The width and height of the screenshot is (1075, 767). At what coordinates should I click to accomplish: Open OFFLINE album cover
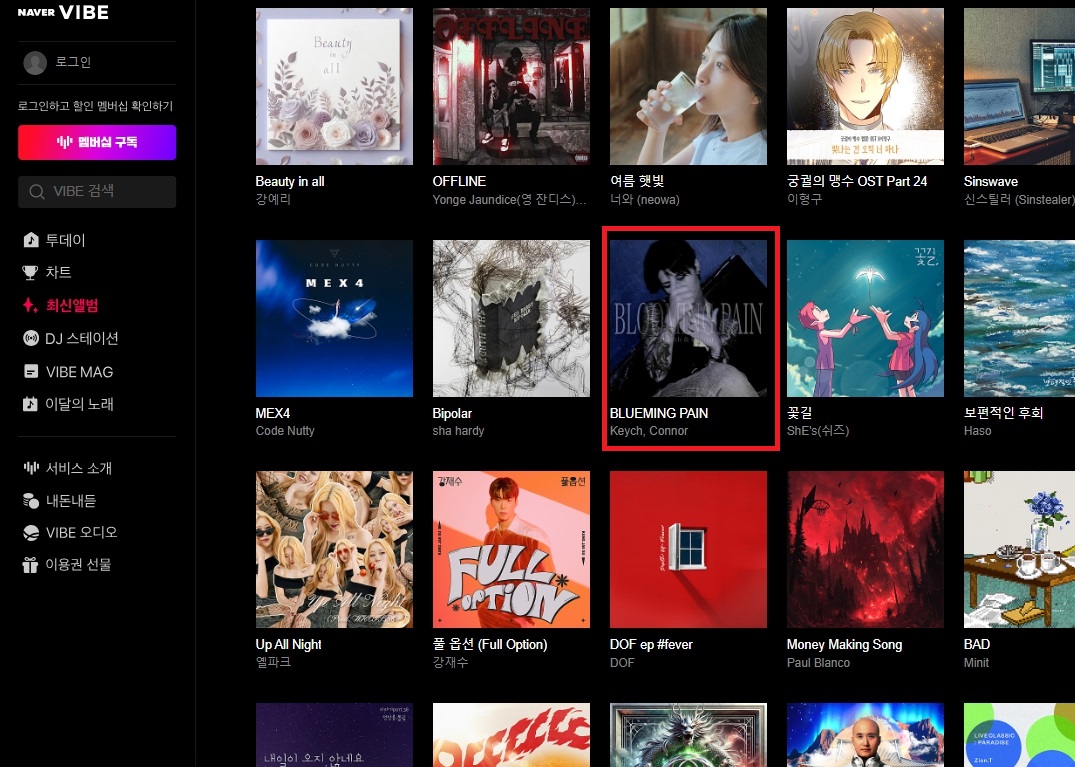[511, 86]
